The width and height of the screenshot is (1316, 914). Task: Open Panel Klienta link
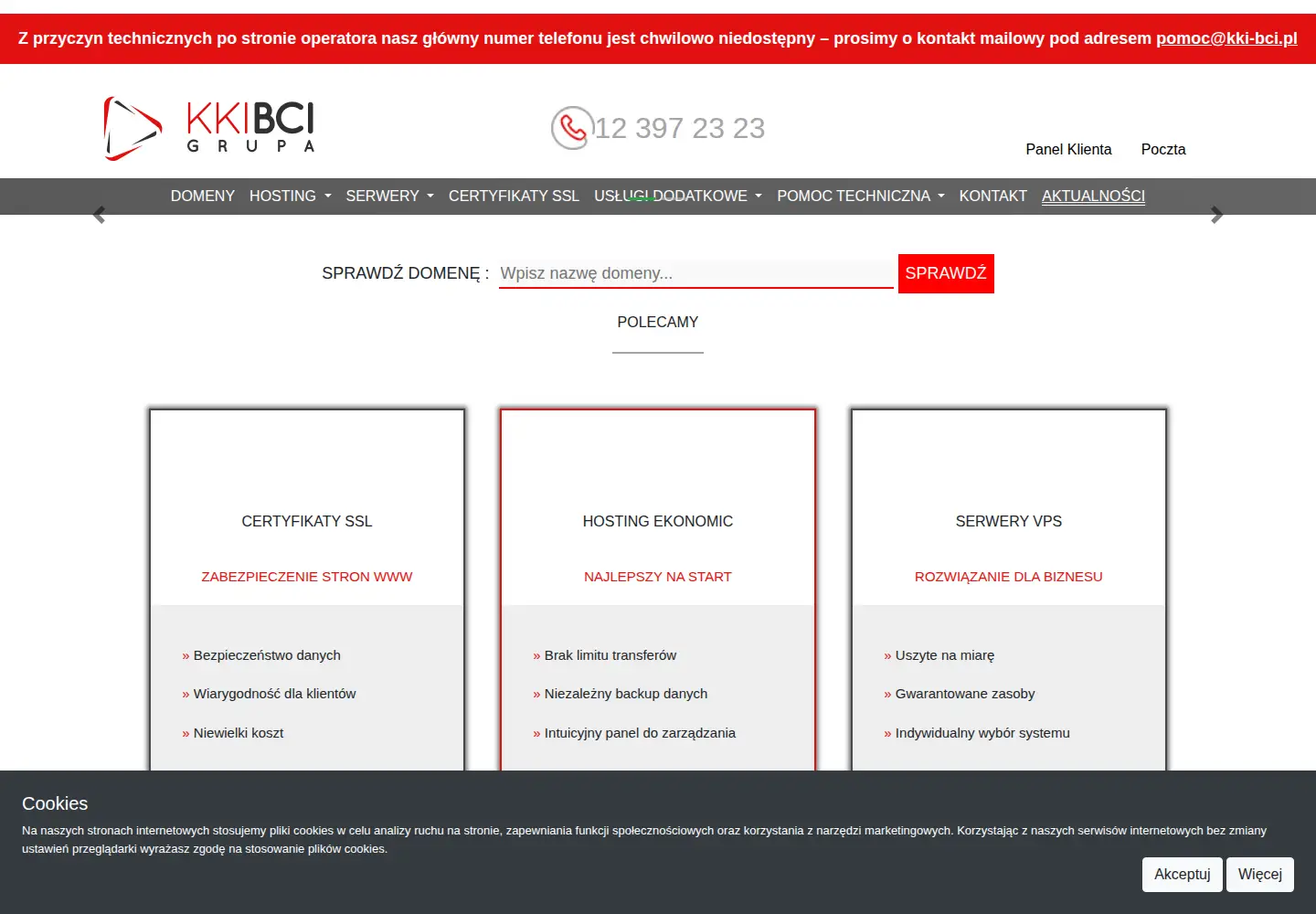[1068, 149]
